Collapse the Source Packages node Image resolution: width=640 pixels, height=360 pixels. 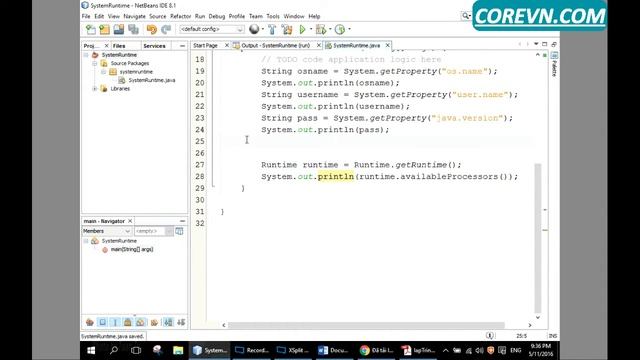tap(95, 63)
